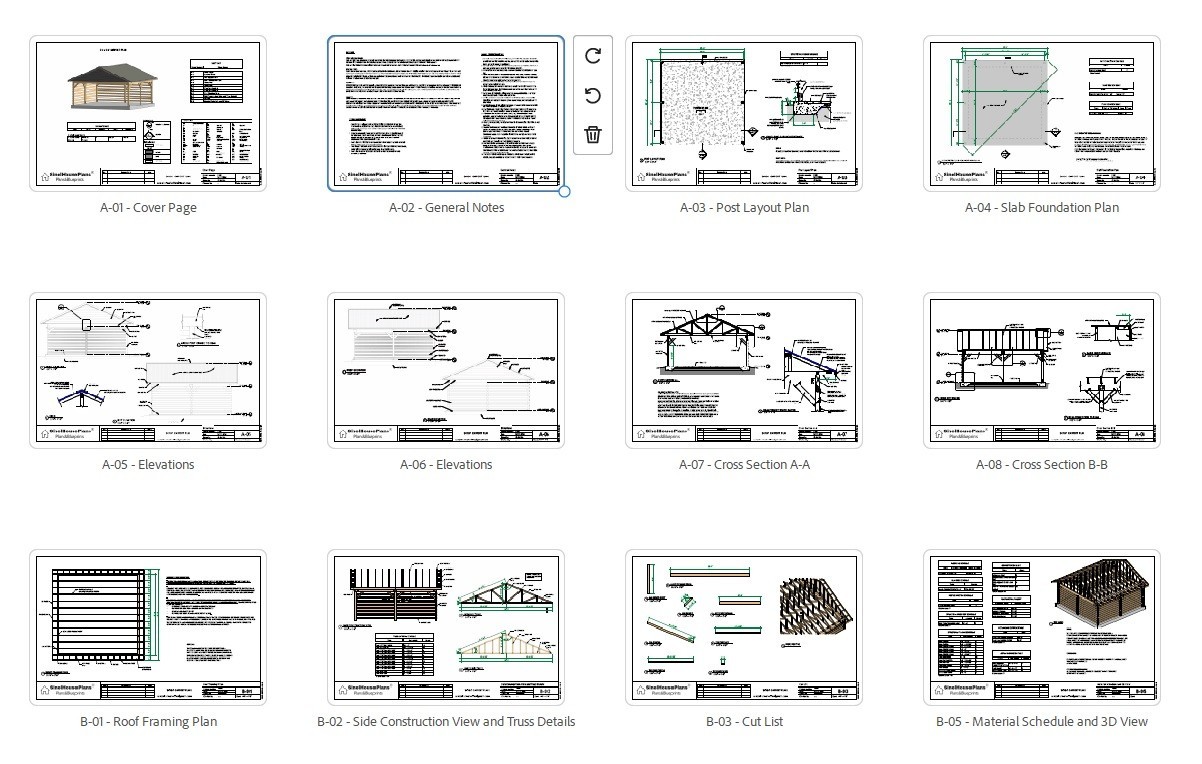Select the B-01 Roof Framing Plan thumbnail
Image resolution: width=1202 pixels, height=764 pixels.
[148, 627]
